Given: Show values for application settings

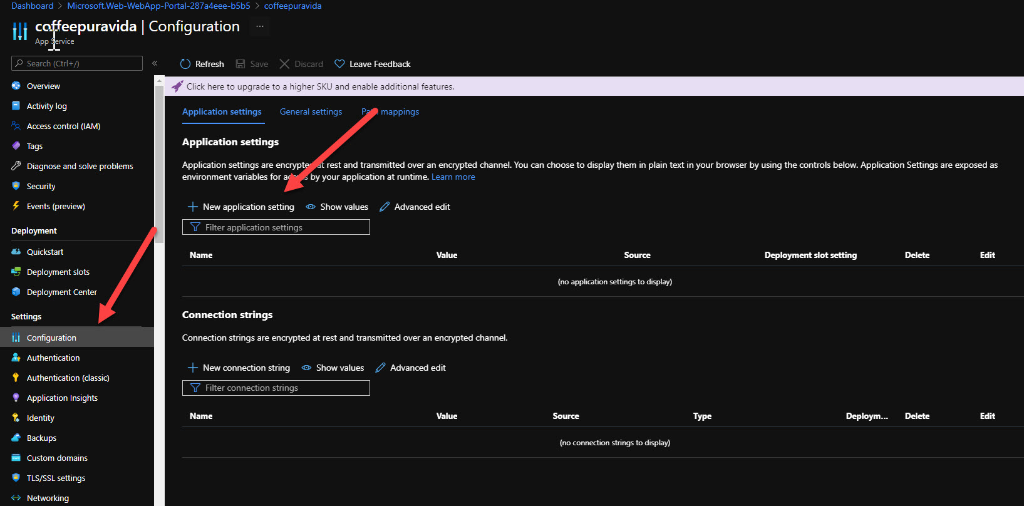Looking at the screenshot, I should [x=336, y=207].
